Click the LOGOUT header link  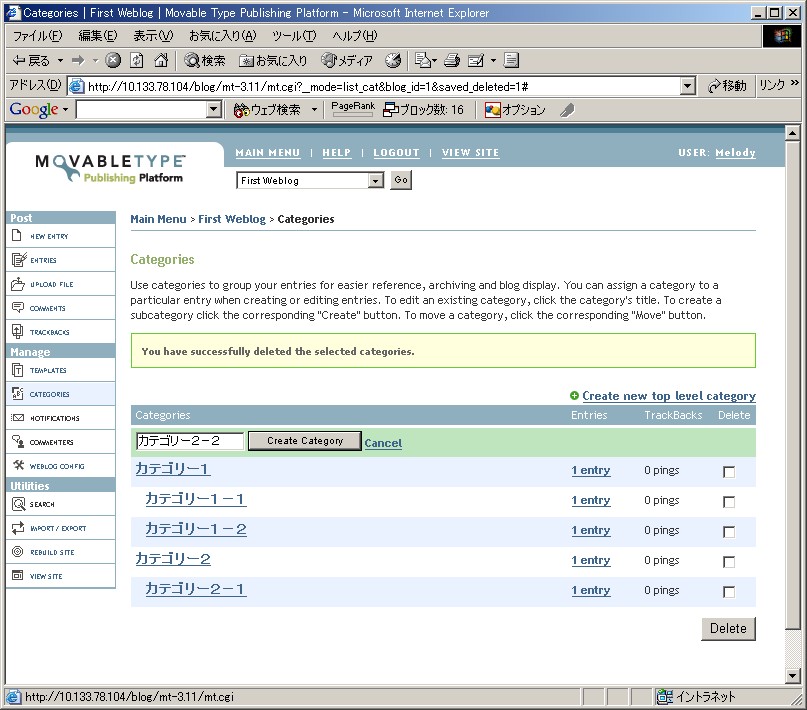pyautogui.click(x=396, y=153)
